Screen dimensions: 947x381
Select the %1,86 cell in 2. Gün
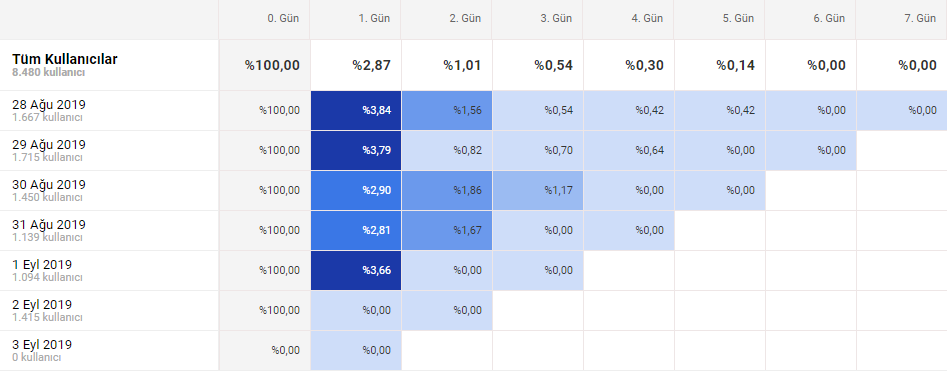(447, 190)
